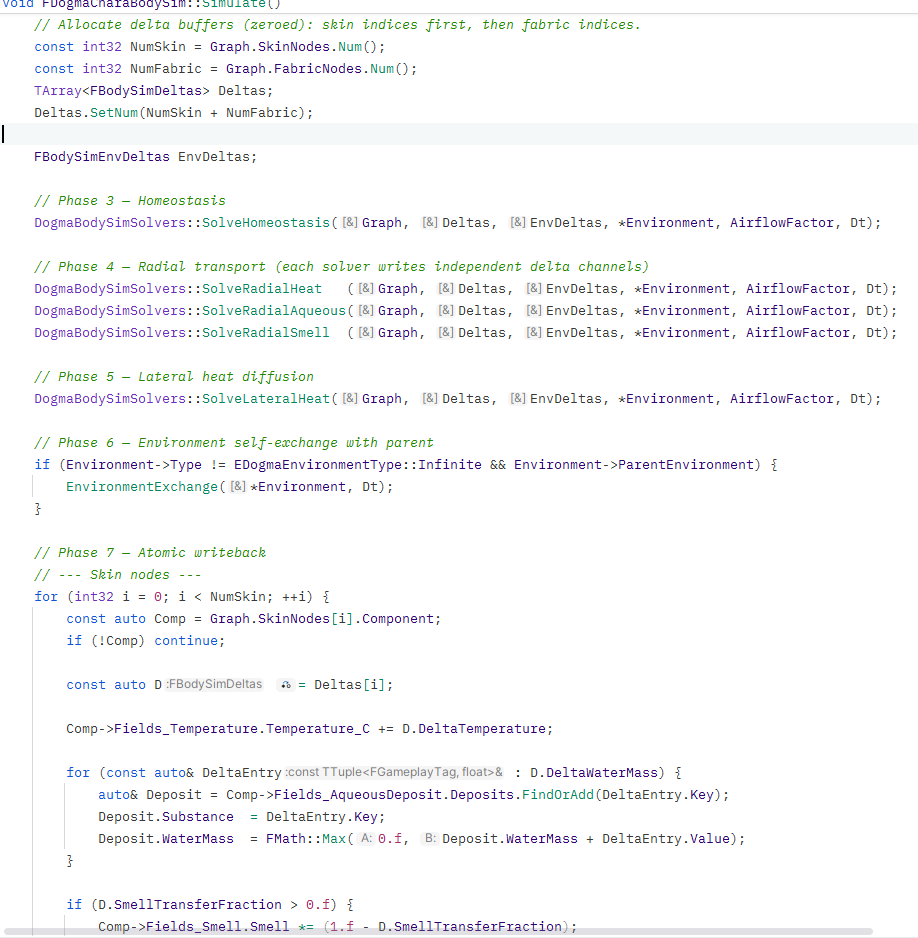Screen dimensions: 918x938
Task: Click SmellTransferFraction in the if condition
Action: pos(198,904)
